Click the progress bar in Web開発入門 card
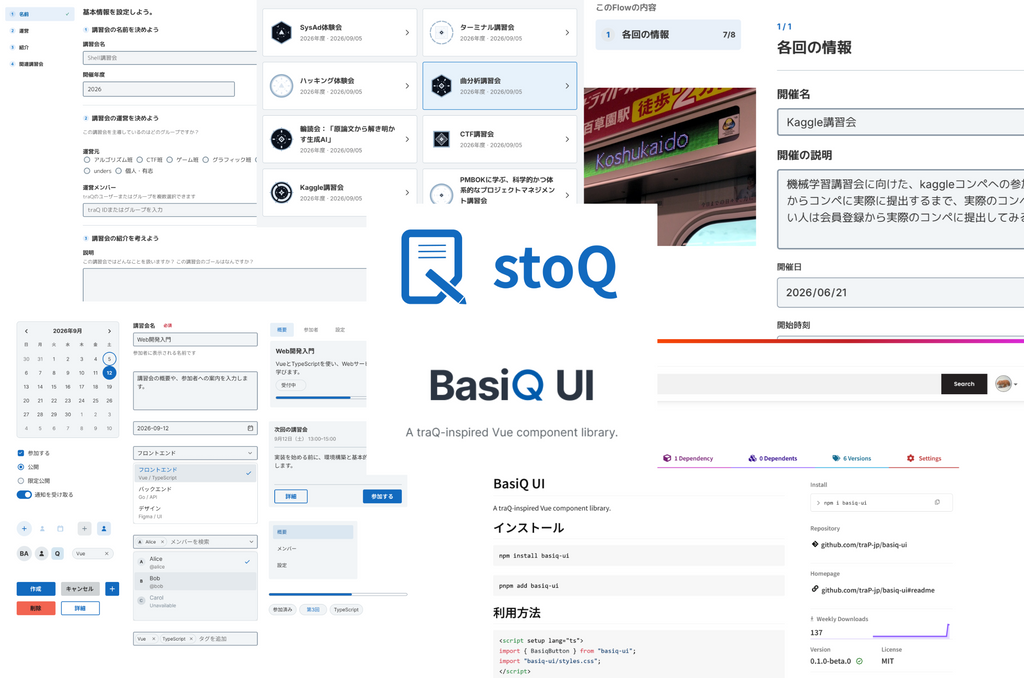This screenshot has height=678, width=1024. pos(321,397)
